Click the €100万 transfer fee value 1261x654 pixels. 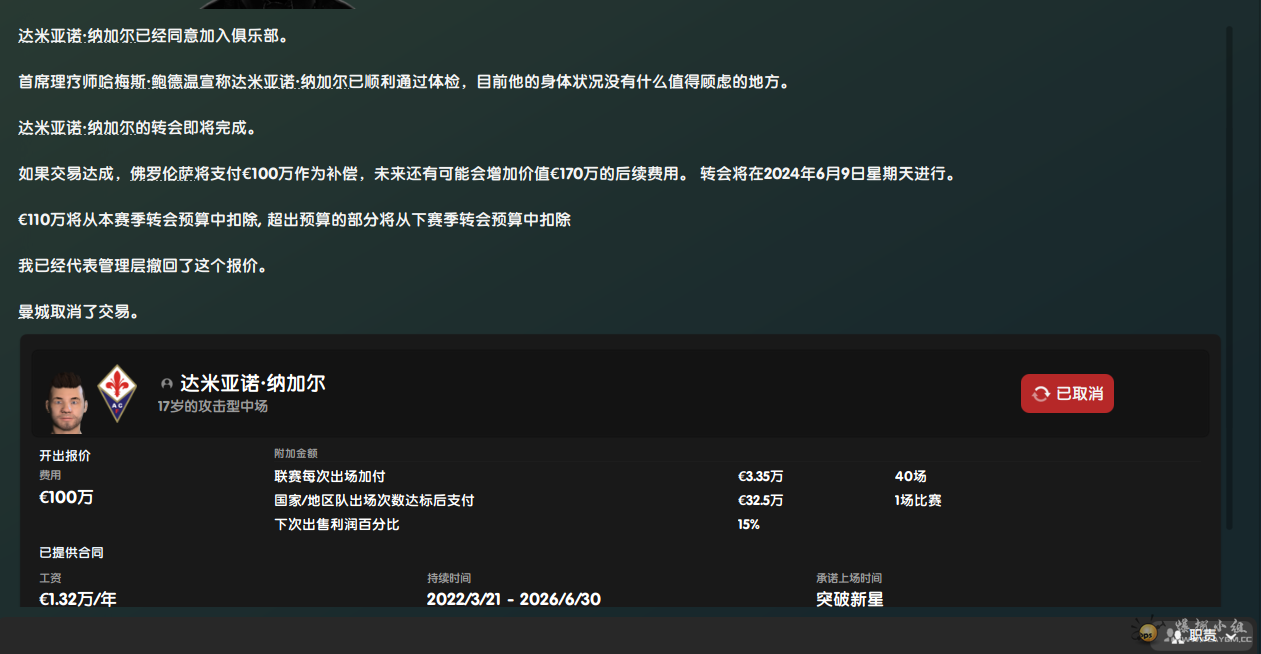(65, 498)
